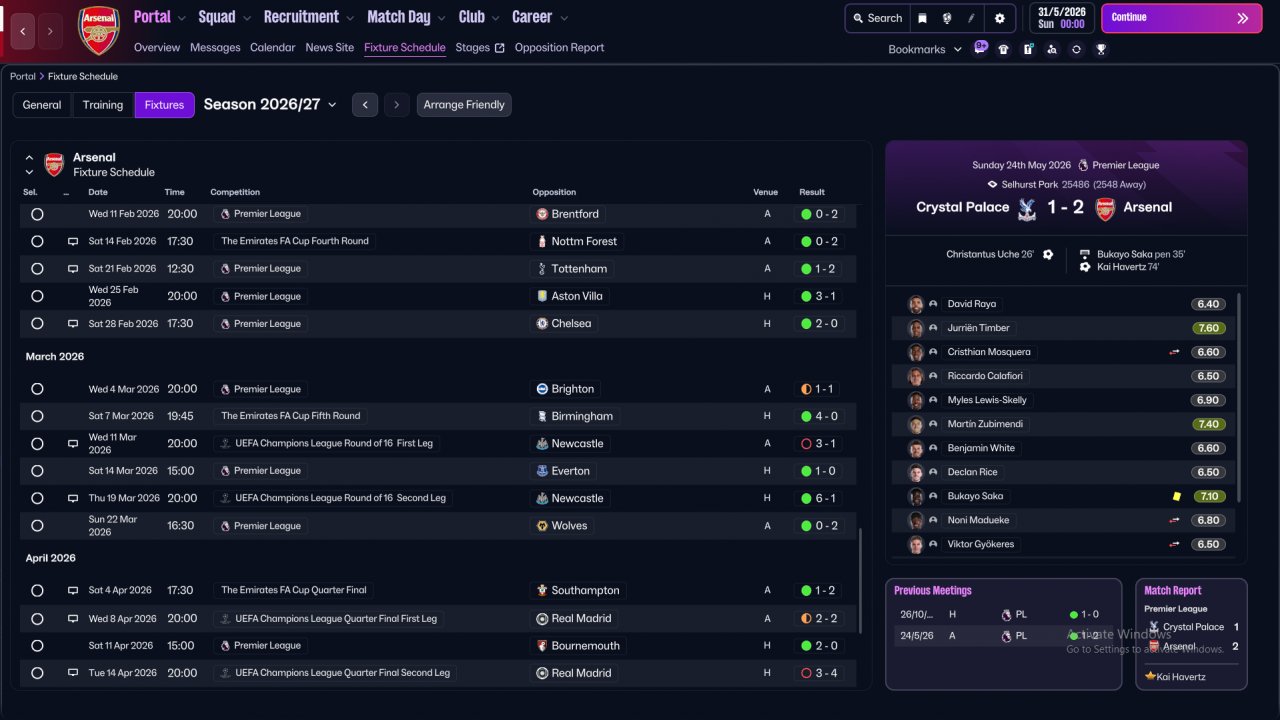
Task: Select the 26/10 previous meeting row
Action: [1003, 615]
